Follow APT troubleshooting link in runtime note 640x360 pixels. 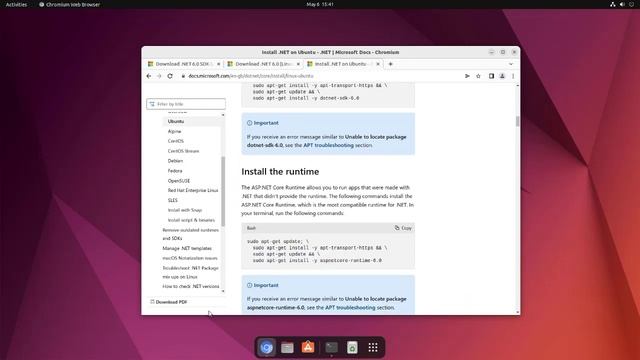(x=350, y=308)
